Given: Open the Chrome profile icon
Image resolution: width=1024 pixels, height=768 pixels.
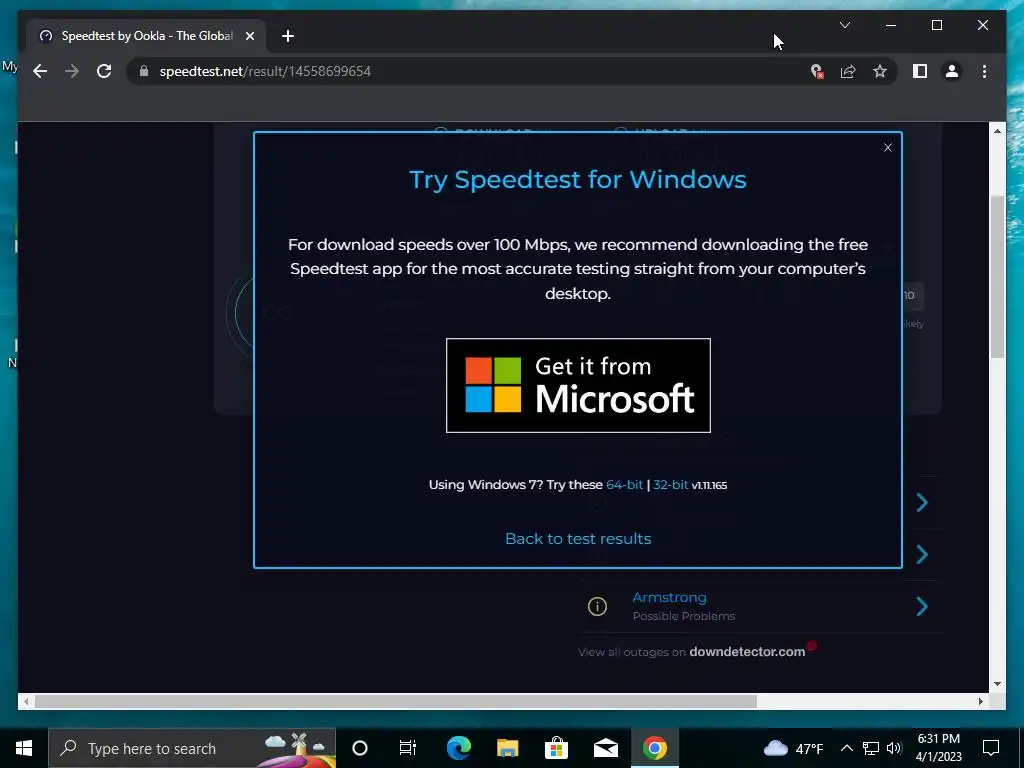Looking at the screenshot, I should tap(952, 71).
